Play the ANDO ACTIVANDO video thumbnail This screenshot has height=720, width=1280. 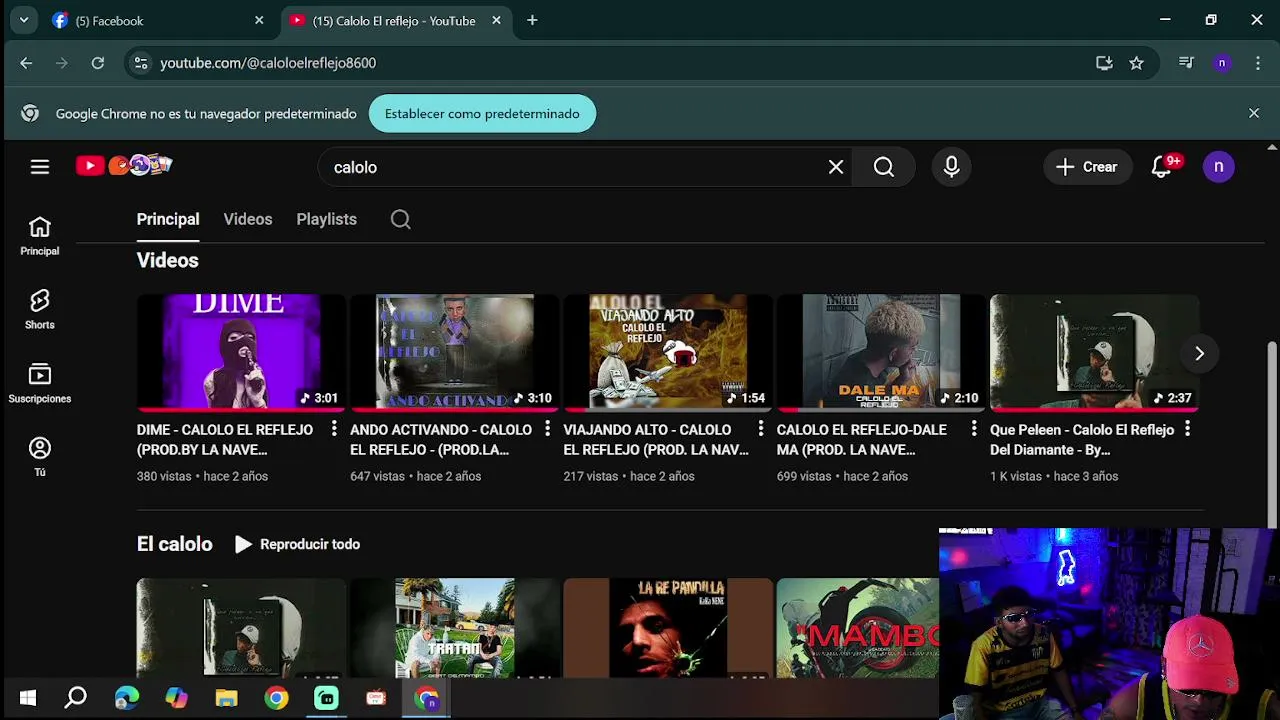click(454, 352)
